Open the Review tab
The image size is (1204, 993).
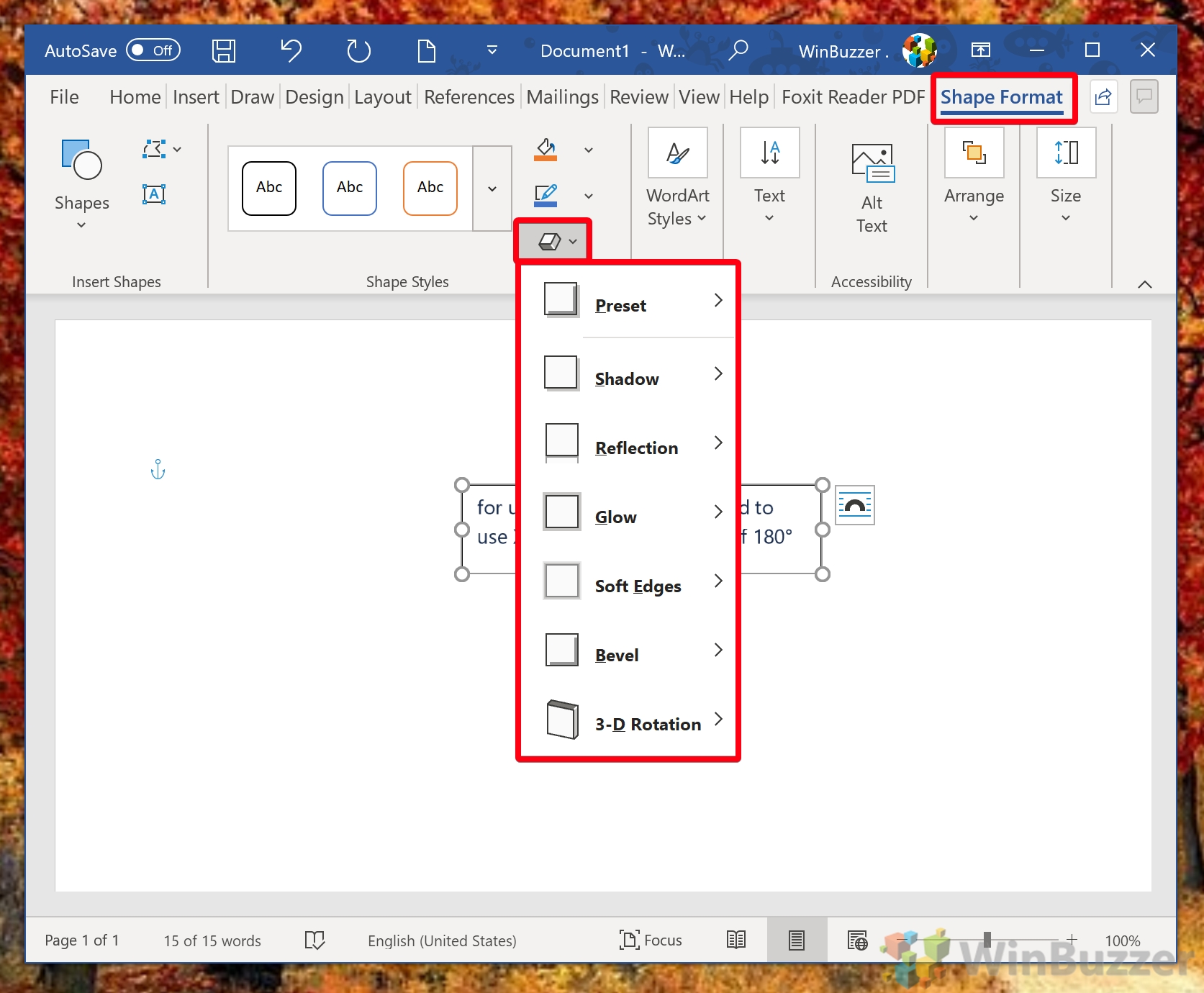pyautogui.click(x=639, y=97)
